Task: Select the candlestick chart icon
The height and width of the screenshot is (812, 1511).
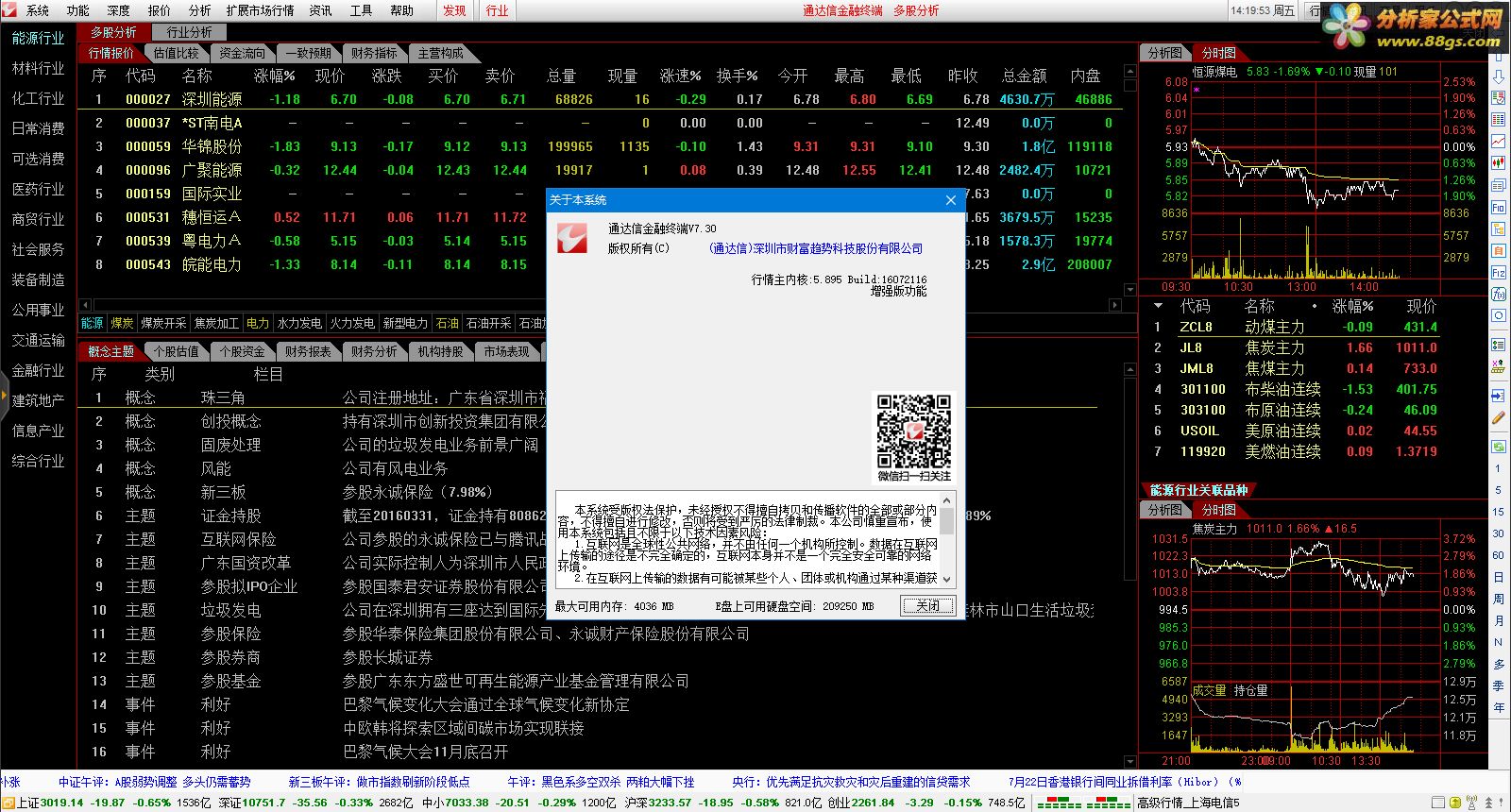Action: 1499,163
